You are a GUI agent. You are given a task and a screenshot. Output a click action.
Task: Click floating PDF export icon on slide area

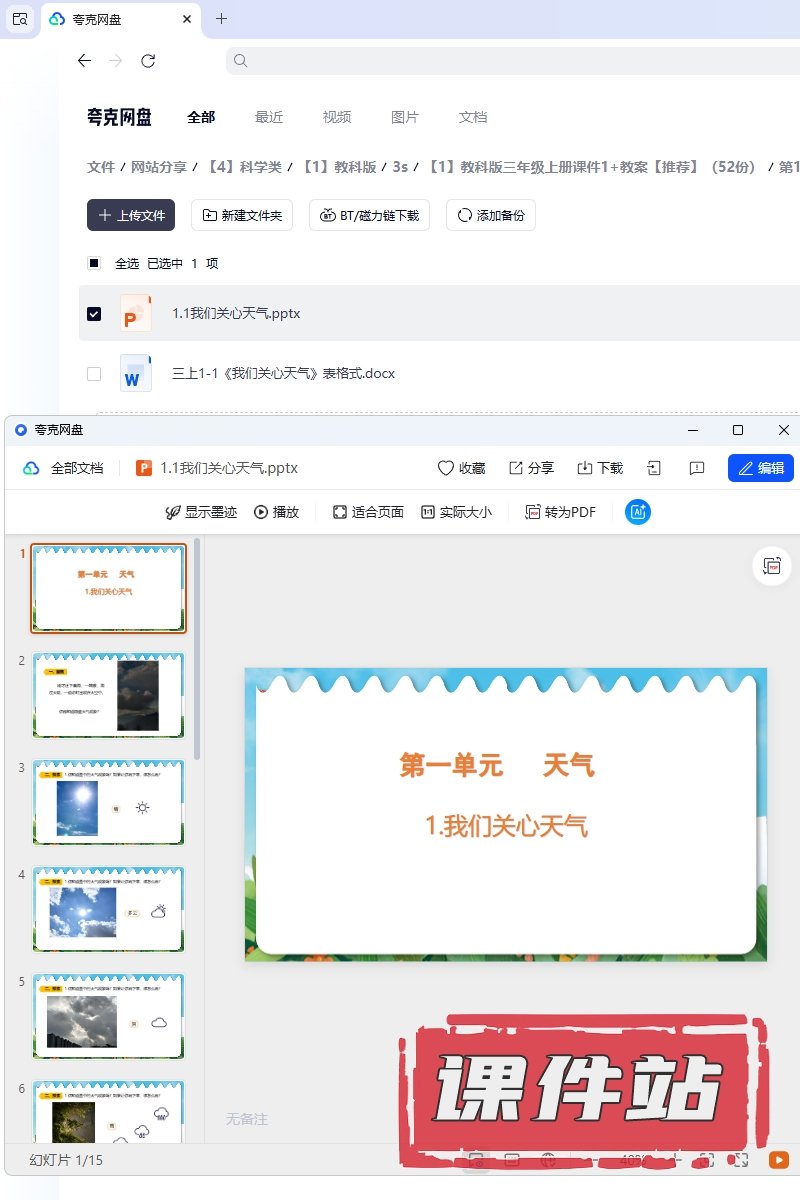[771, 566]
